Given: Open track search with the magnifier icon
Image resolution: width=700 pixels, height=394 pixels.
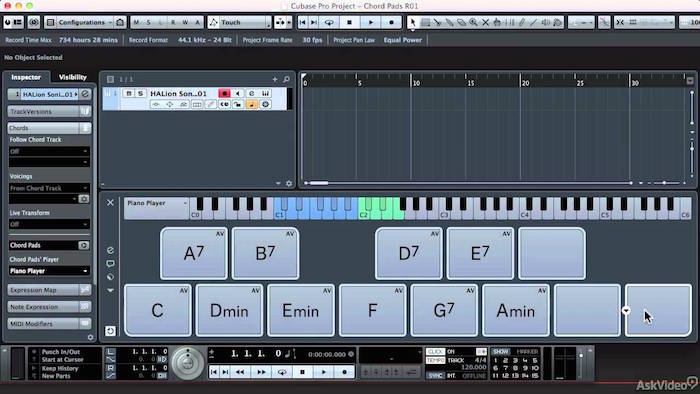Looking at the screenshot, I should pyautogui.click(x=287, y=79).
